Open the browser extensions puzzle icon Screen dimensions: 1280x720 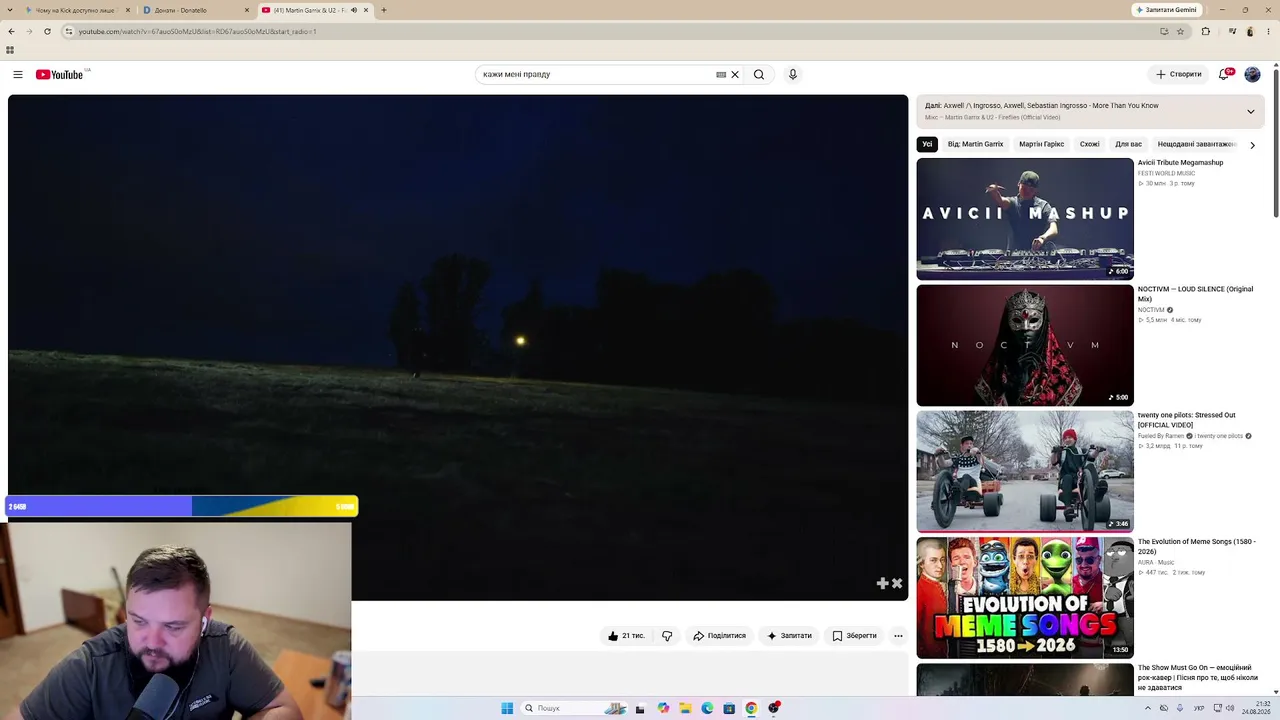(x=1205, y=31)
